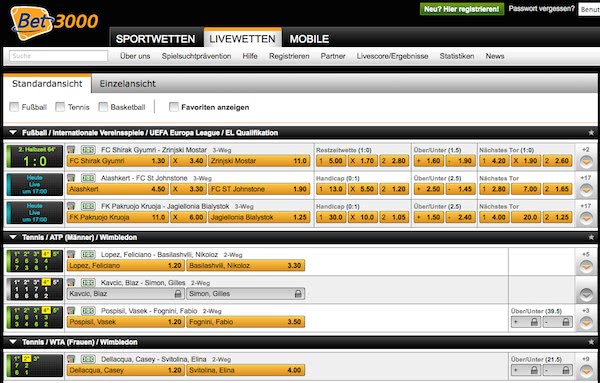
Task: Expand more bets for Kavcic - Simon match
Action: click(586, 295)
